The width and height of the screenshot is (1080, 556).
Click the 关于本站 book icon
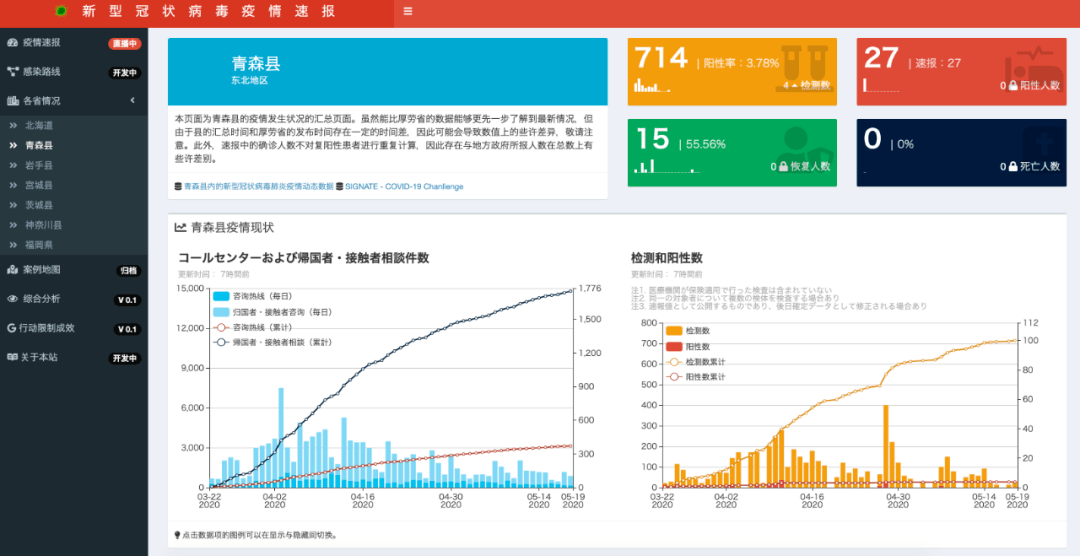pyautogui.click(x=12, y=357)
